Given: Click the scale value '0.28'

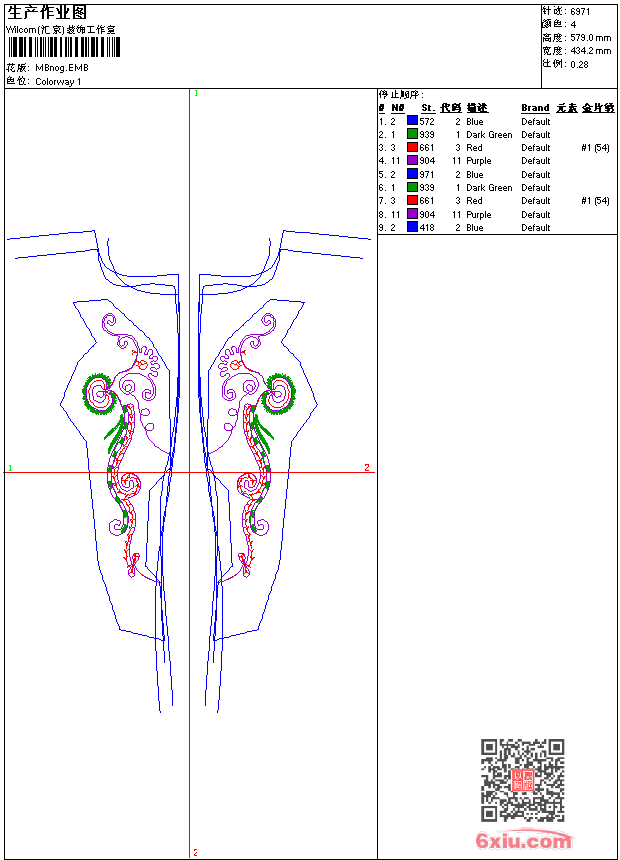Looking at the screenshot, I should [579, 64].
